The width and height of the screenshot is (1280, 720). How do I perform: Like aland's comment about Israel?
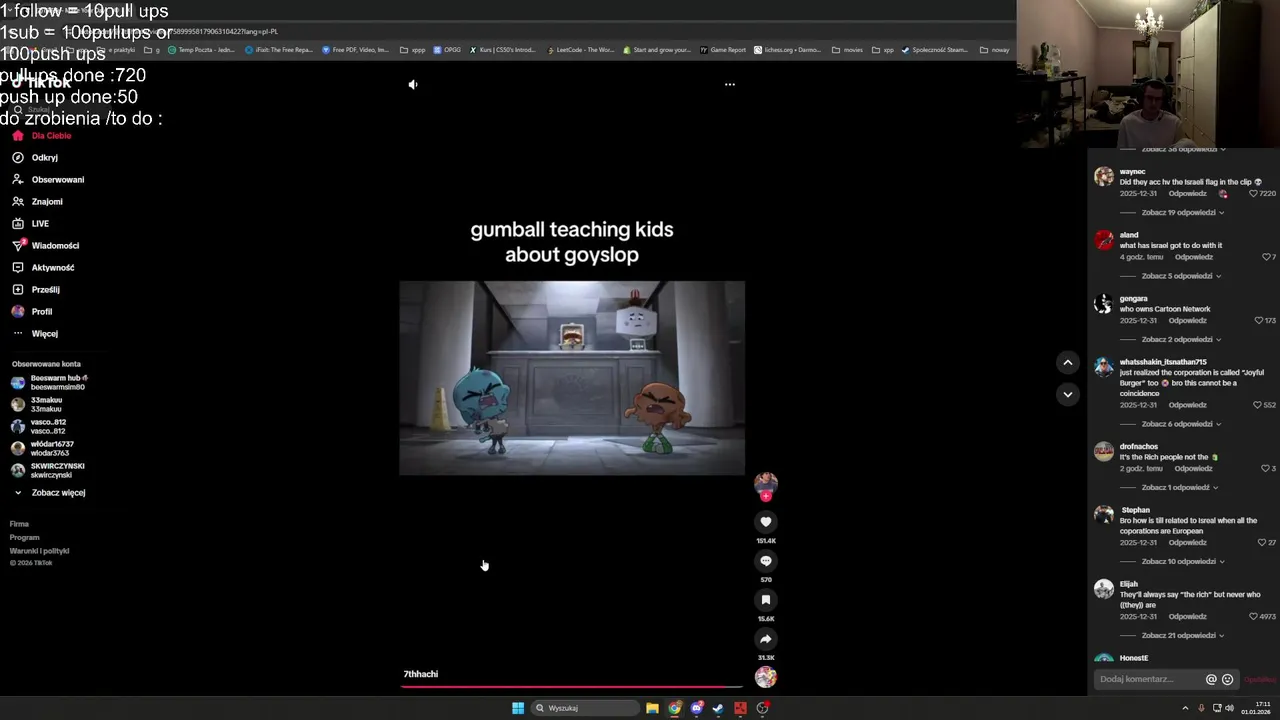[x=1266, y=257]
